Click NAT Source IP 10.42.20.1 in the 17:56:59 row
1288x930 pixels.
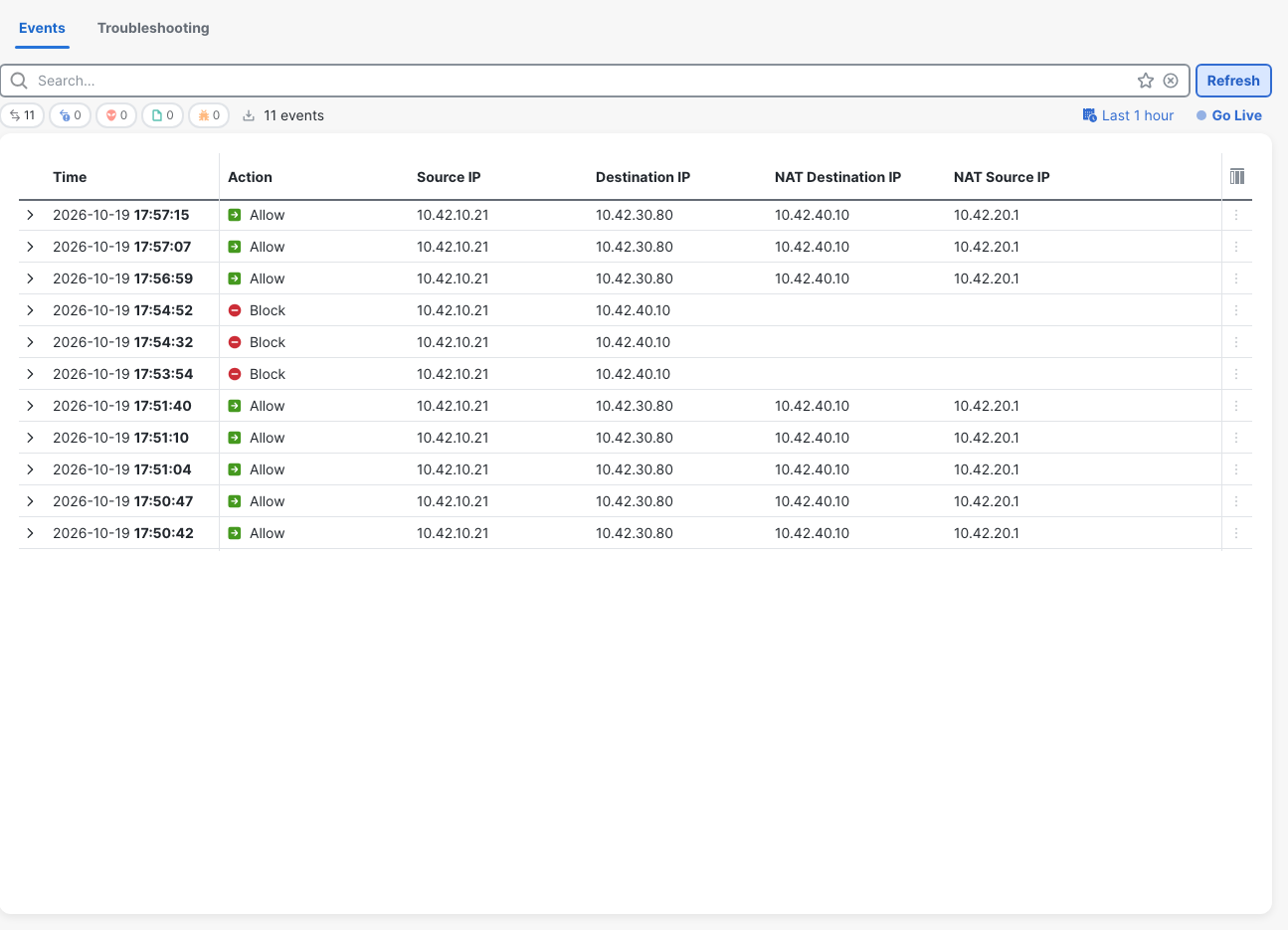(x=987, y=279)
